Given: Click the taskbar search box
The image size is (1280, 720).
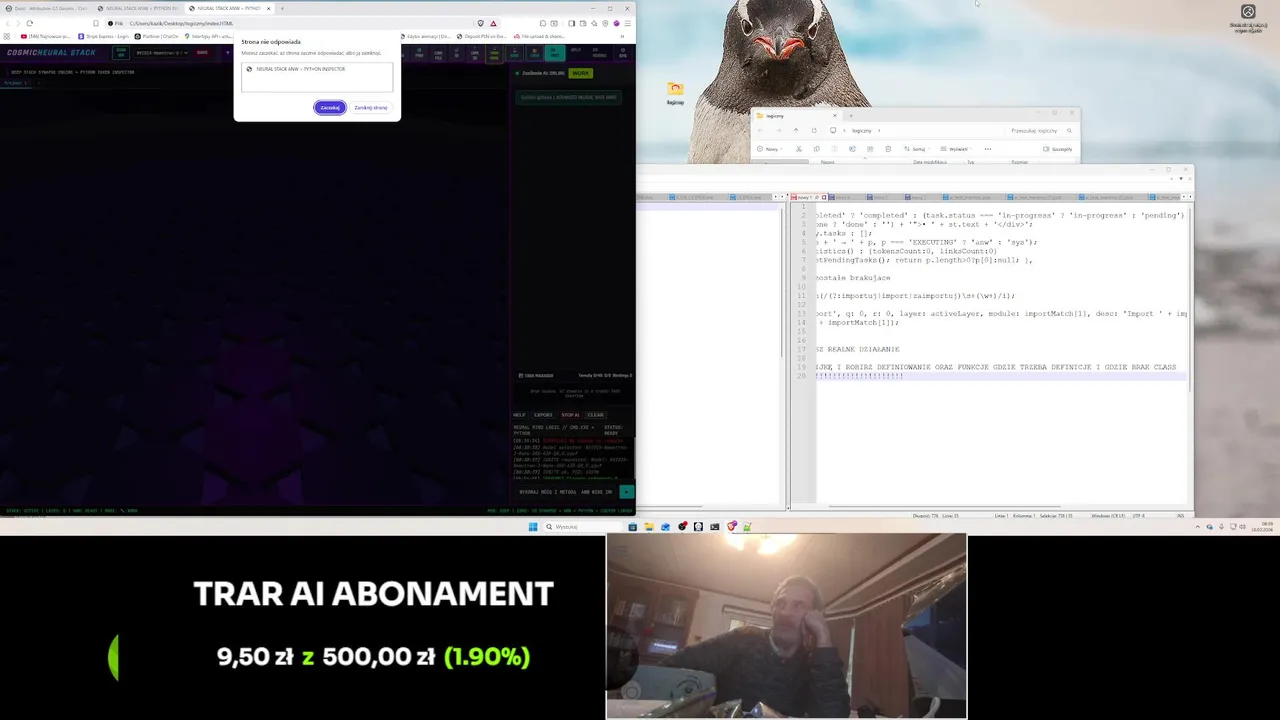Looking at the screenshot, I should pyautogui.click(x=582, y=527).
